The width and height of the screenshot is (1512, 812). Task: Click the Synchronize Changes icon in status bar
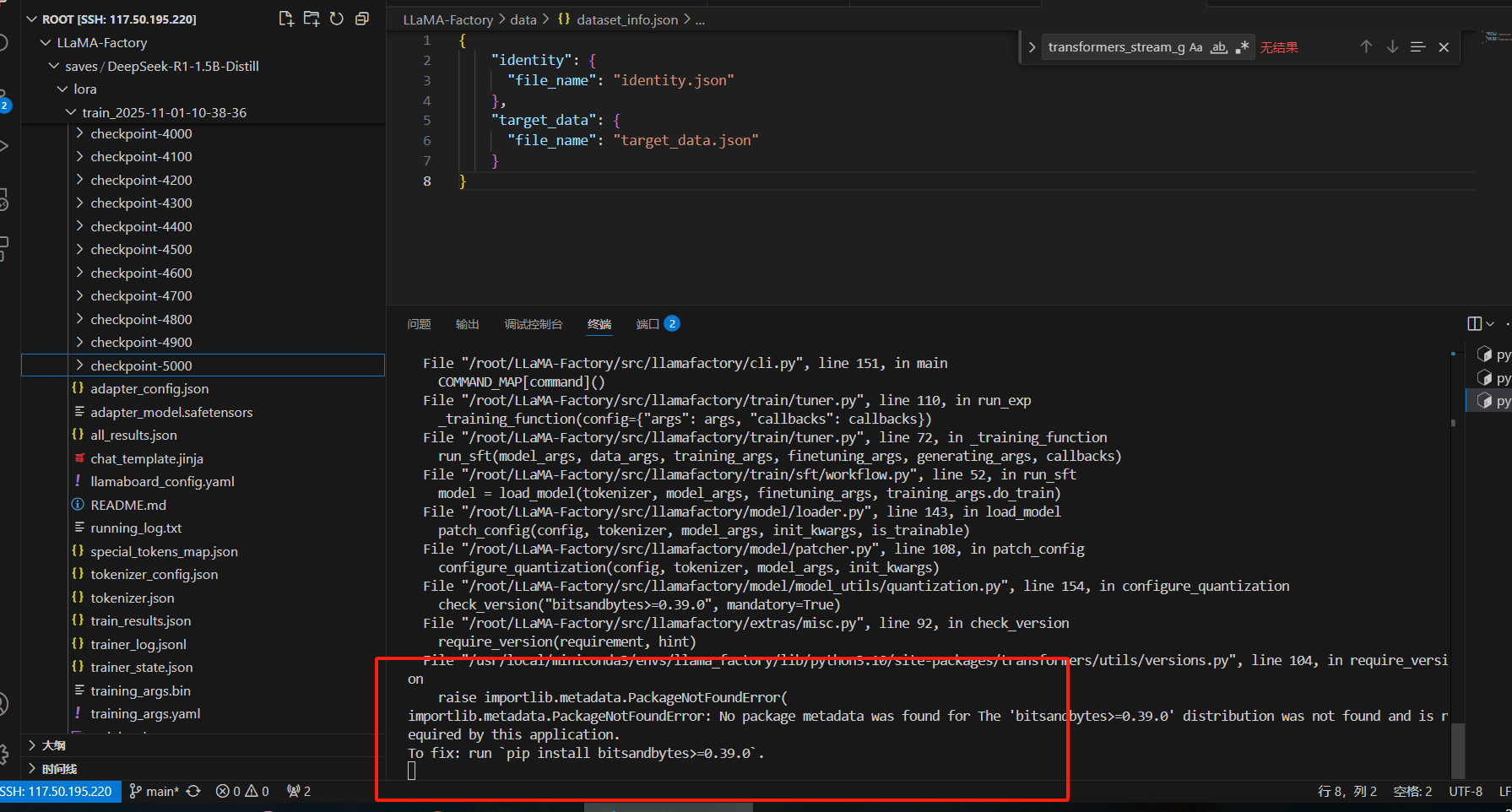coord(193,791)
